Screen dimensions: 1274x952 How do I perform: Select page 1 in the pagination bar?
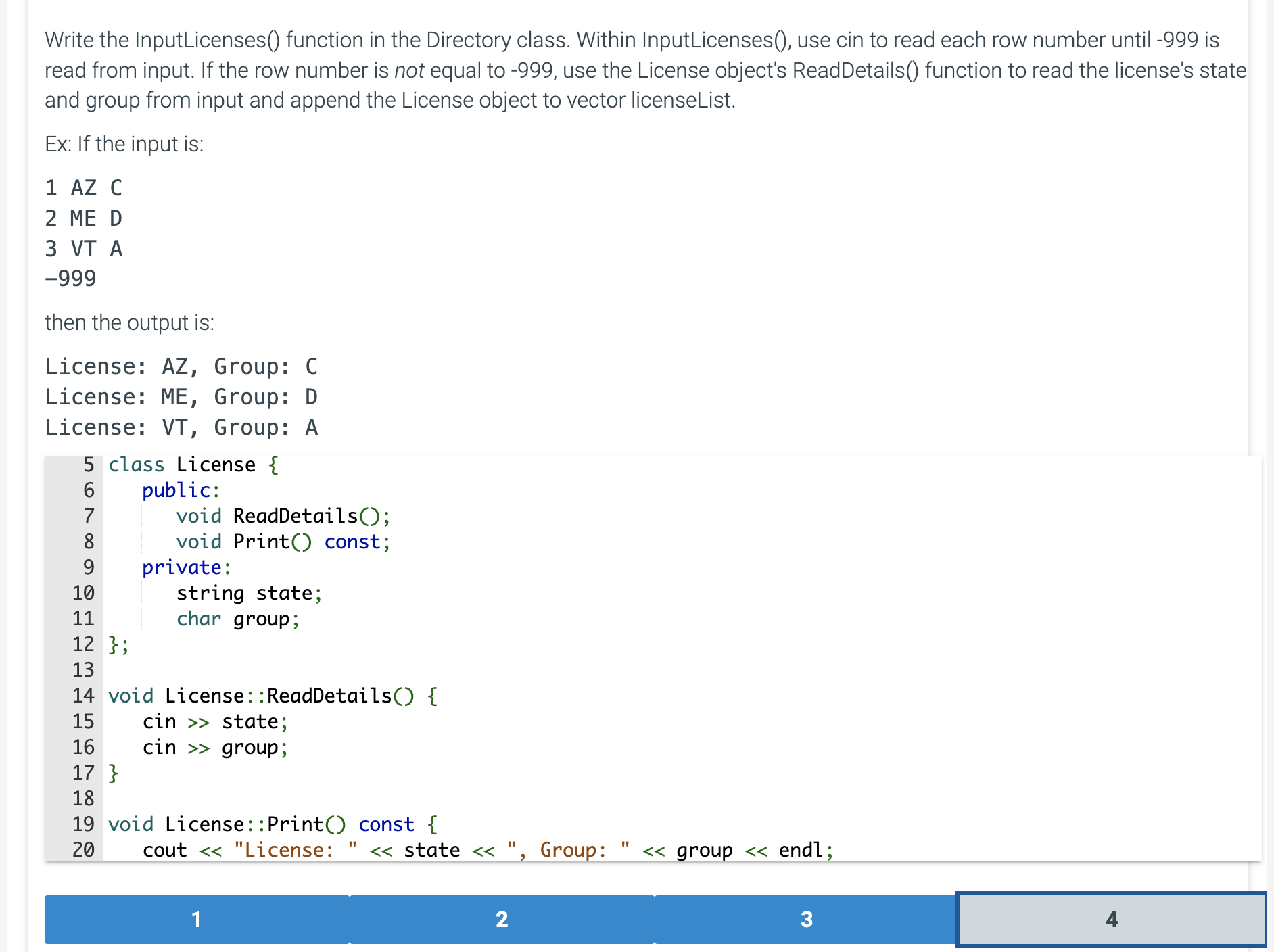pyautogui.click(x=197, y=919)
